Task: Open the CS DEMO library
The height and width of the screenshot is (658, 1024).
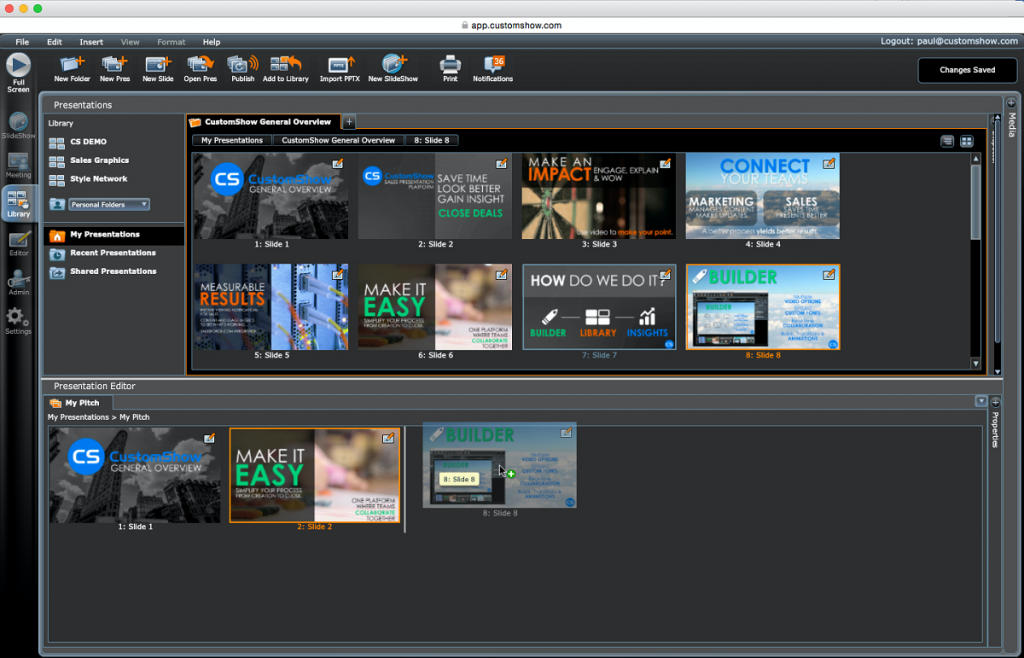Action: pyautogui.click(x=88, y=142)
